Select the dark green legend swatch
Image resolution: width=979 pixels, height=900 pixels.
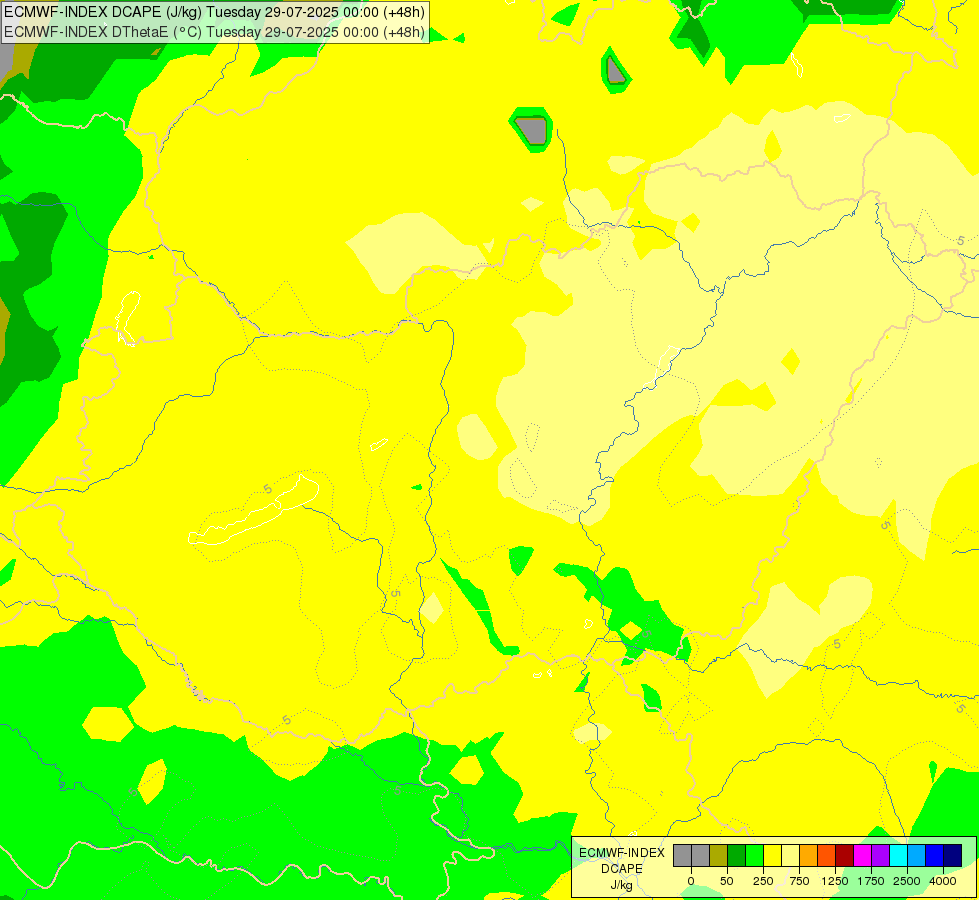736,856
